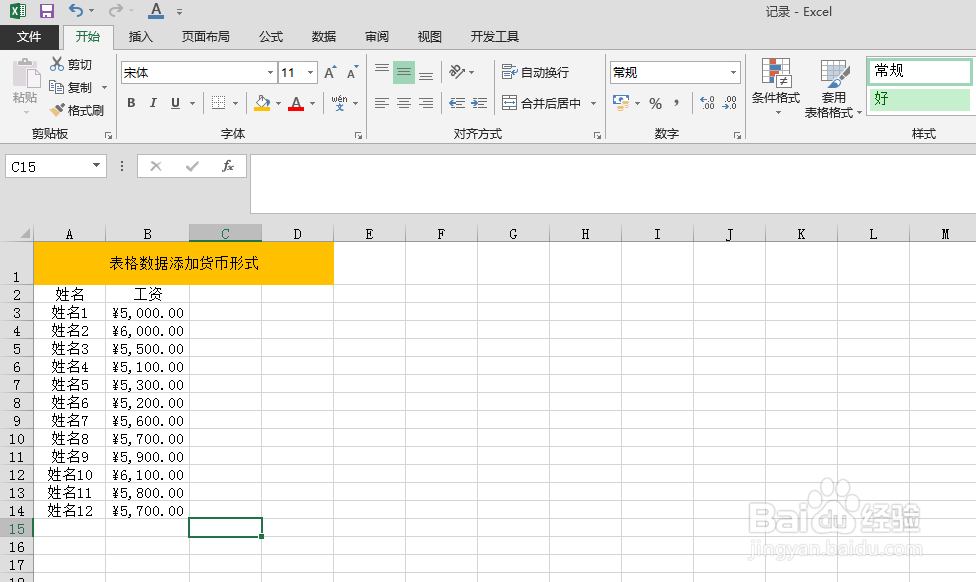Viewport: 976px width, 582px height.
Task: Toggle center alignment
Action: pyautogui.click(x=404, y=103)
